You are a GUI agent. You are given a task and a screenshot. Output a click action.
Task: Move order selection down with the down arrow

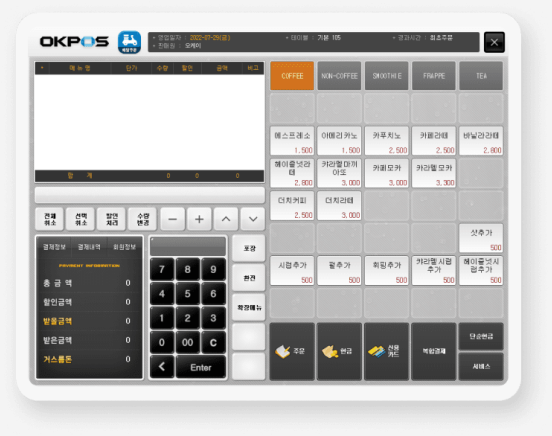253,219
